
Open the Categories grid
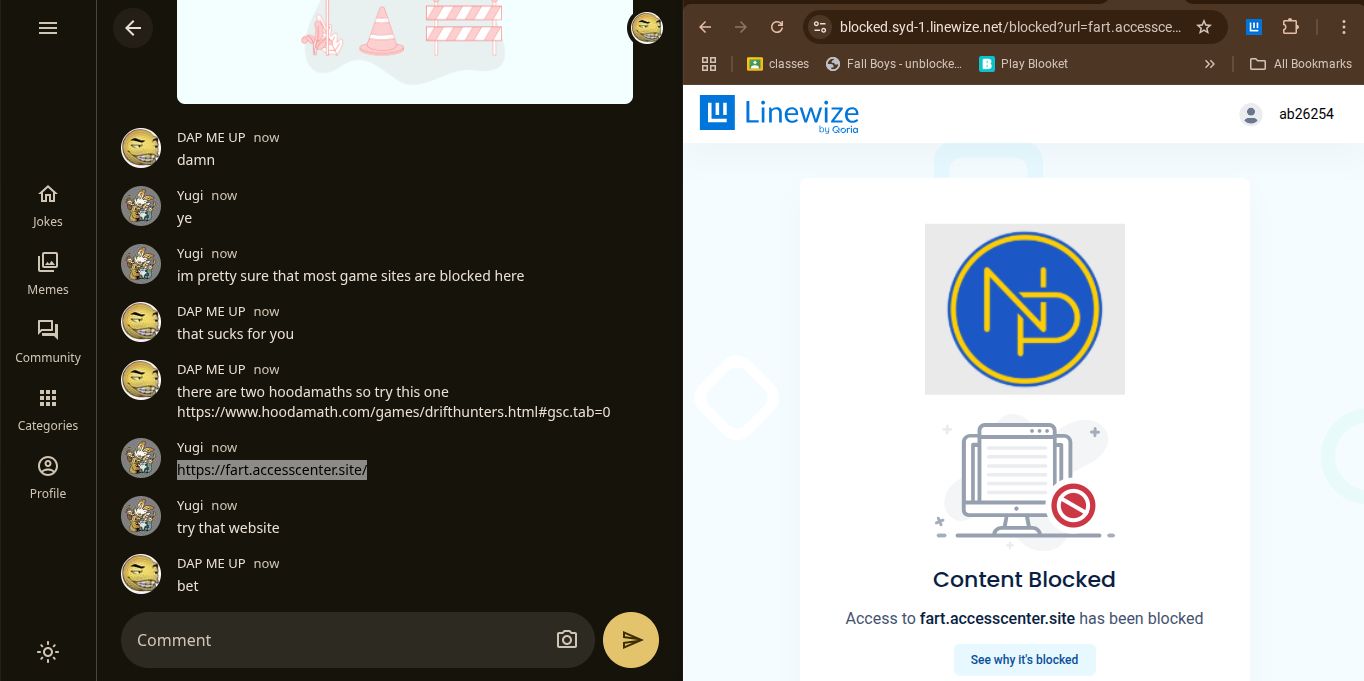[47, 409]
